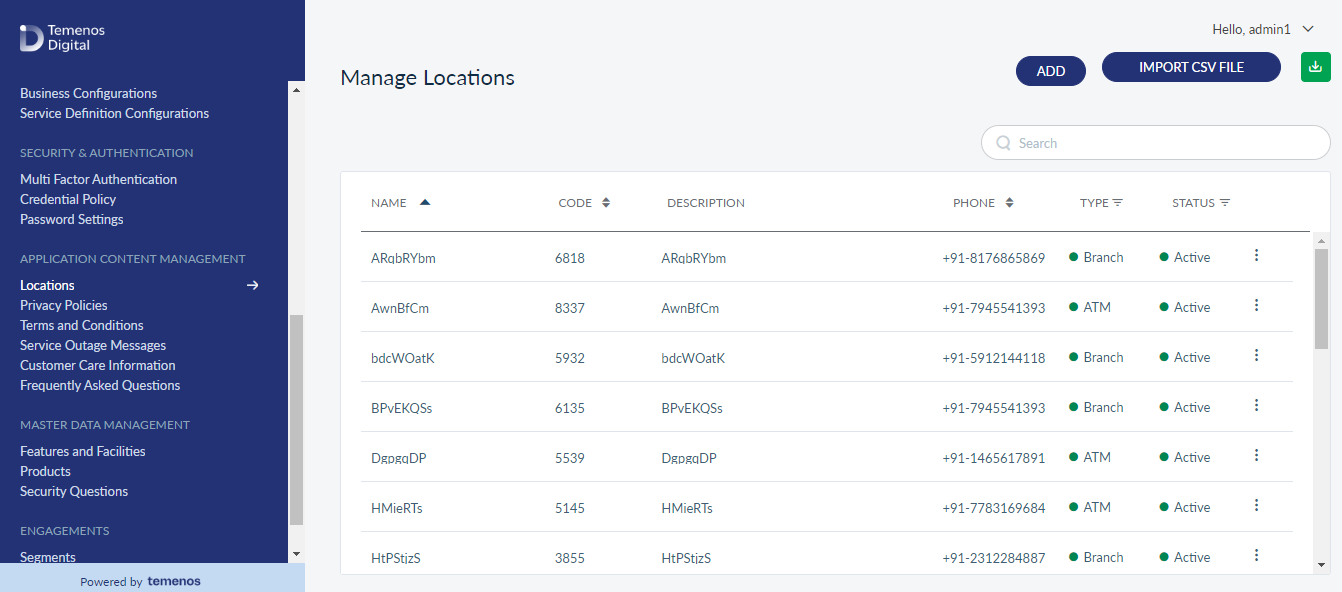Go to Frequently Asked Questions section
The height and width of the screenshot is (592, 1342).
100,385
